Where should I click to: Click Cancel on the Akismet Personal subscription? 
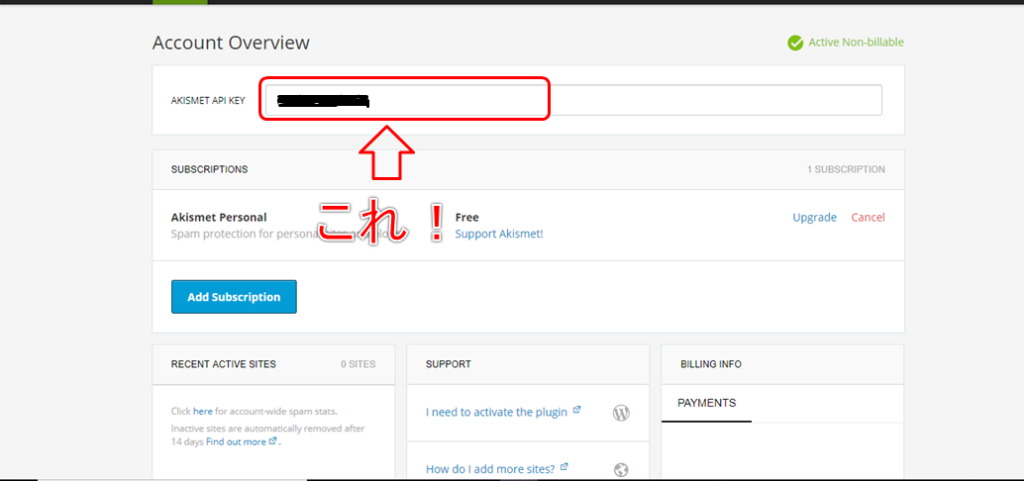click(x=868, y=217)
